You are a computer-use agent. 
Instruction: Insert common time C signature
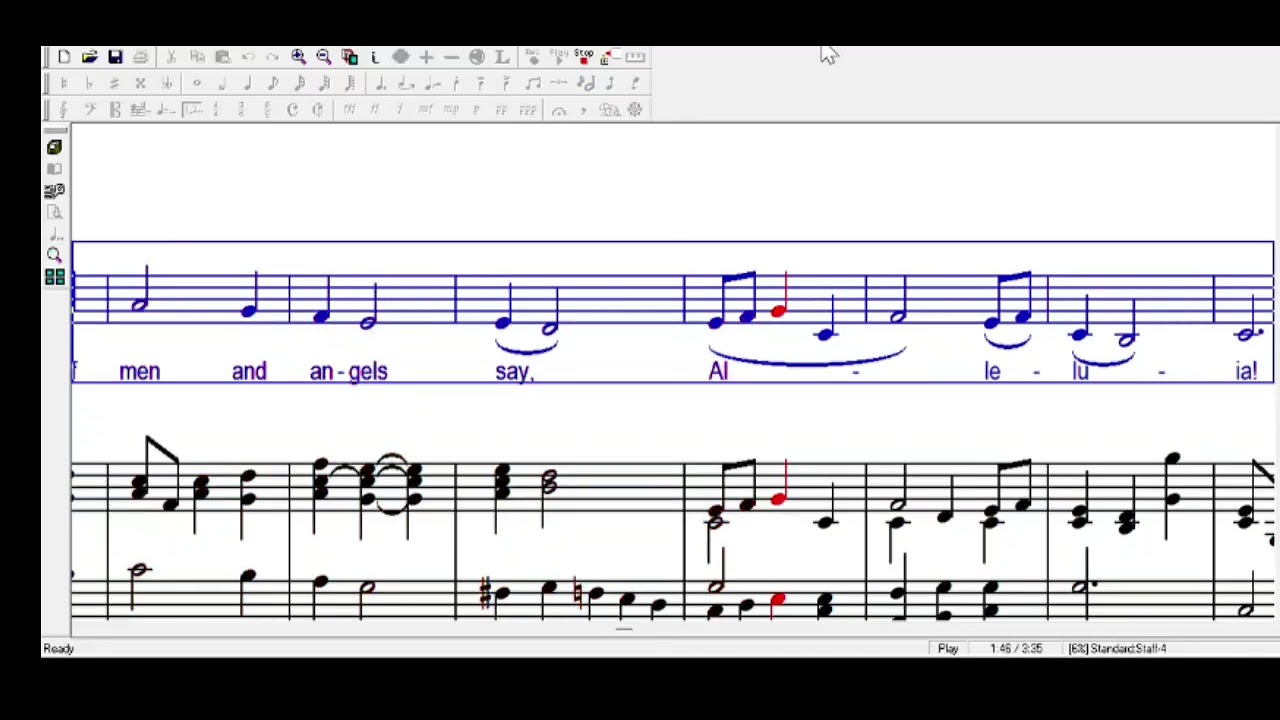(292, 110)
